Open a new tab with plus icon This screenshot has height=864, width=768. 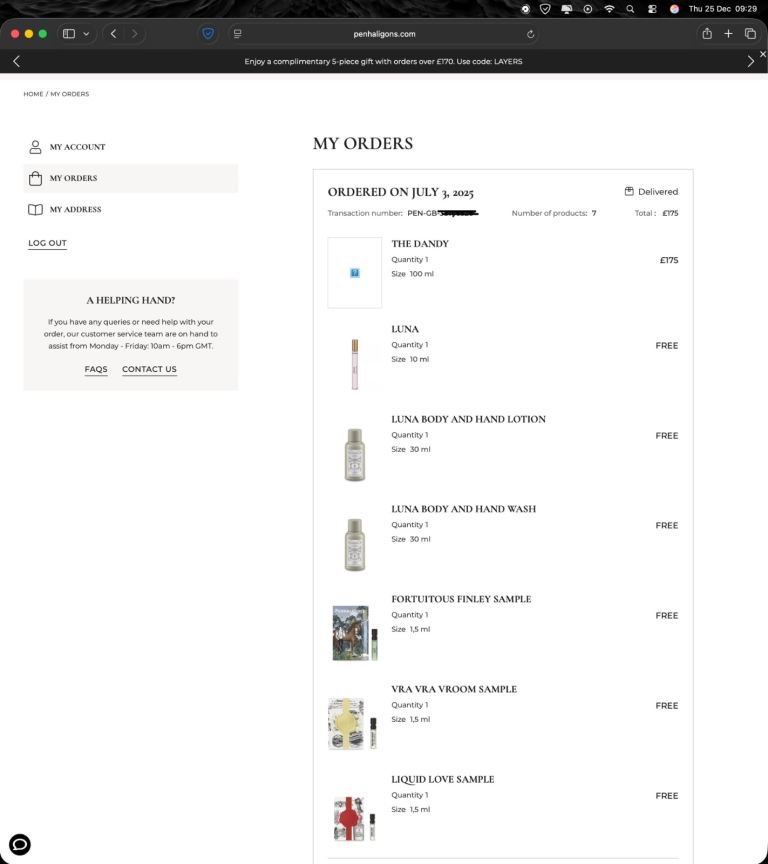tap(728, 33)
